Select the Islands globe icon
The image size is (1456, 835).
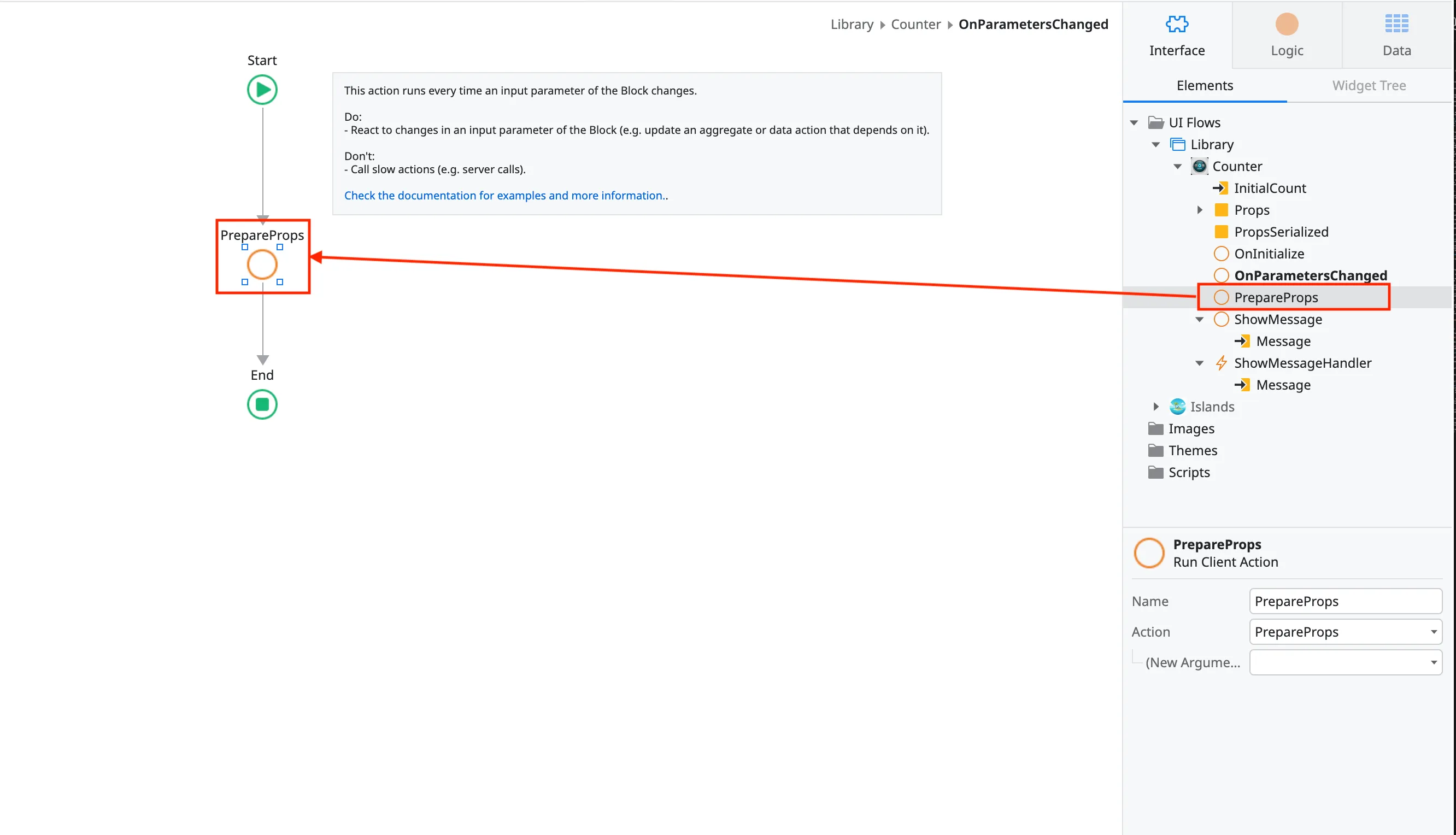(x=1177, y=406)
